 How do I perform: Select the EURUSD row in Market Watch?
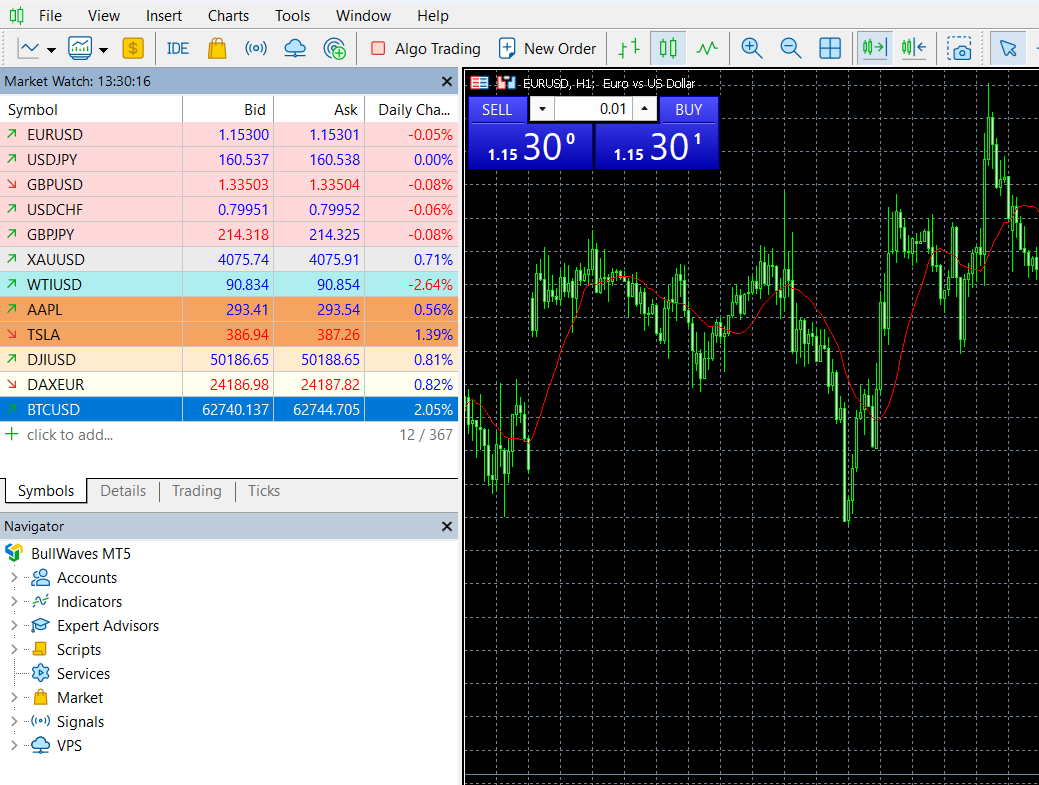coord(229,134)
